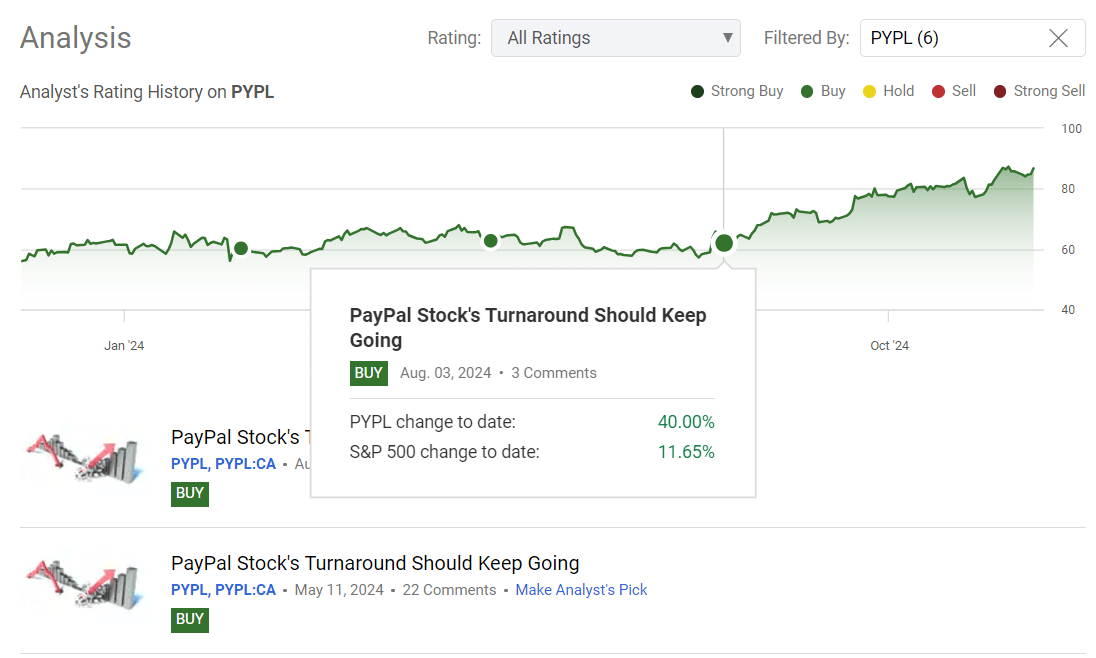This screenshot has height=658, width=1096.
Task: Click the BUY badge under May 11 article
Action: pos(190,619)
